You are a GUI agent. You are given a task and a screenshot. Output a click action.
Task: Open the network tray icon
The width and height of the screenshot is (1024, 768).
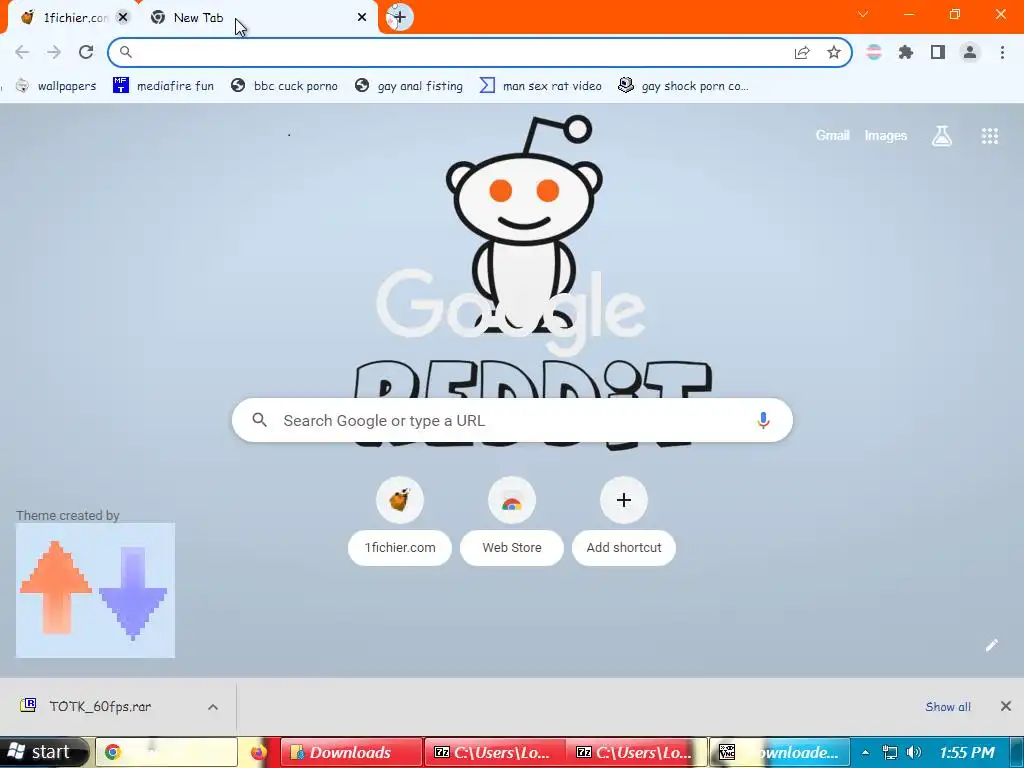889,752
